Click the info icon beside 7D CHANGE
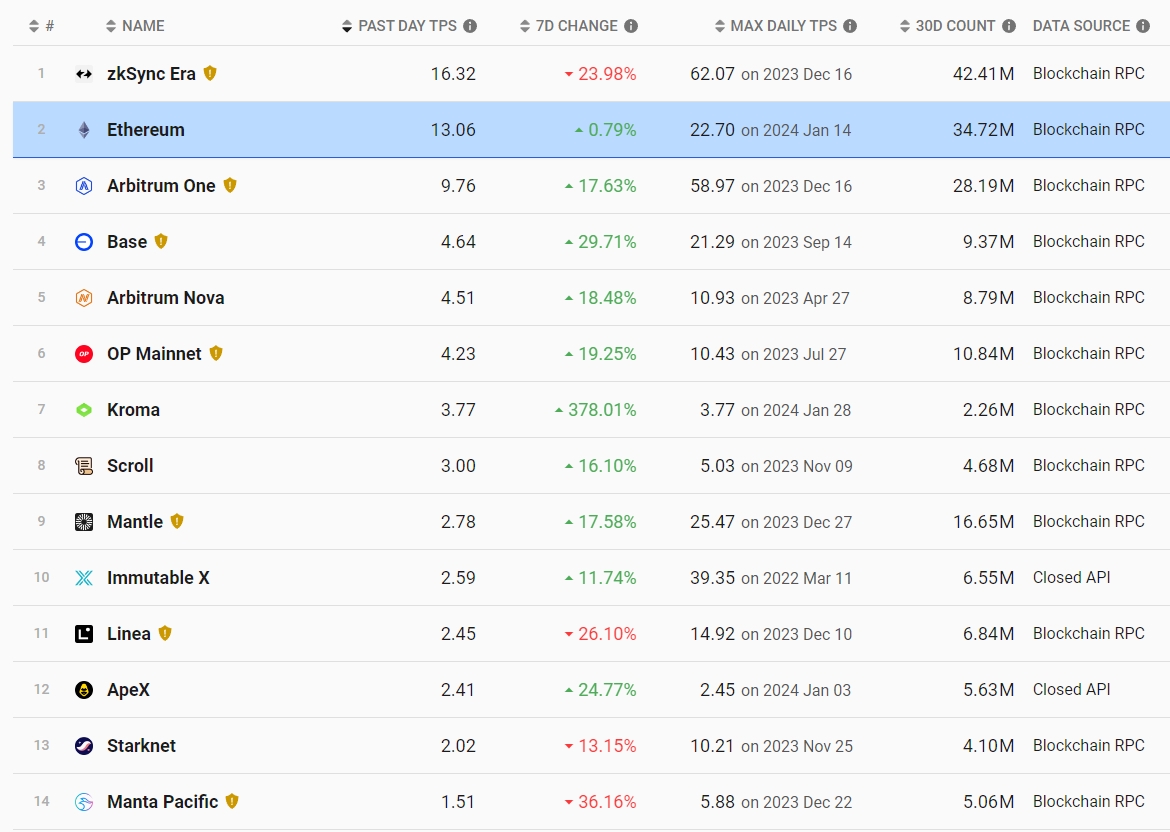 (631, 26)
